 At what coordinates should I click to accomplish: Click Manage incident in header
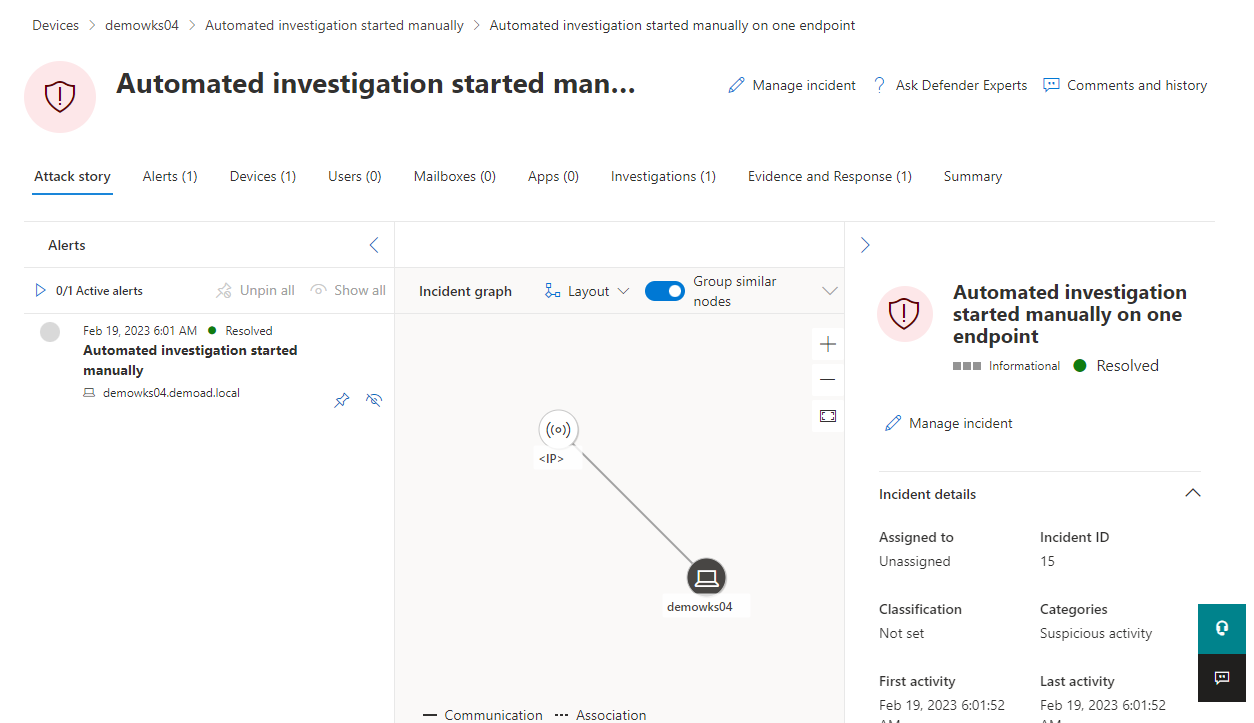792,86
